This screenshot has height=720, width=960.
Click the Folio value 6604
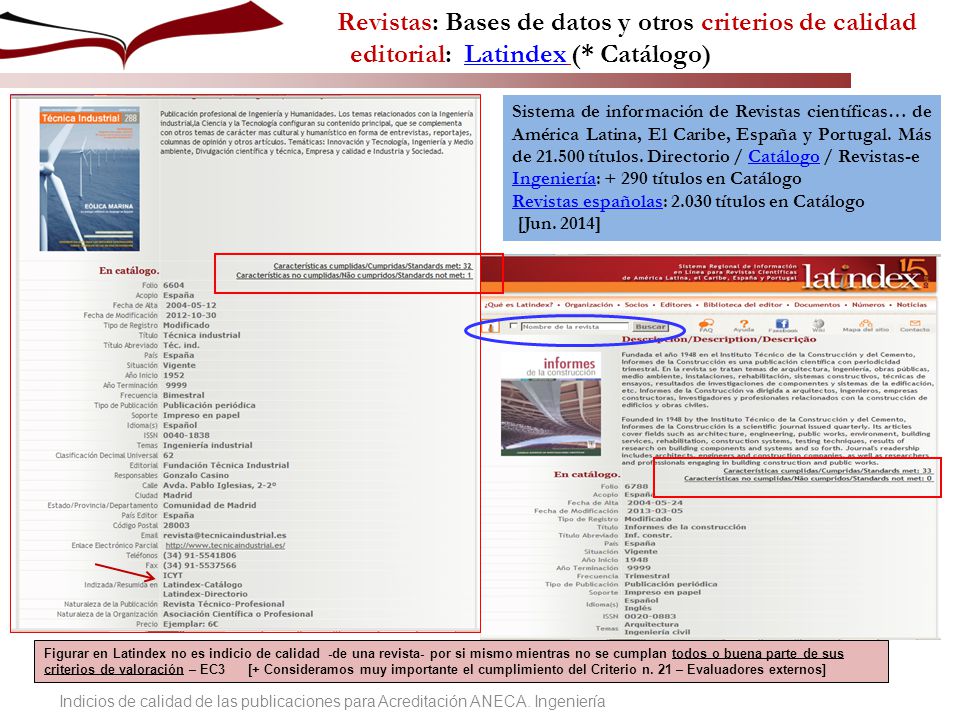pos(173,285)
